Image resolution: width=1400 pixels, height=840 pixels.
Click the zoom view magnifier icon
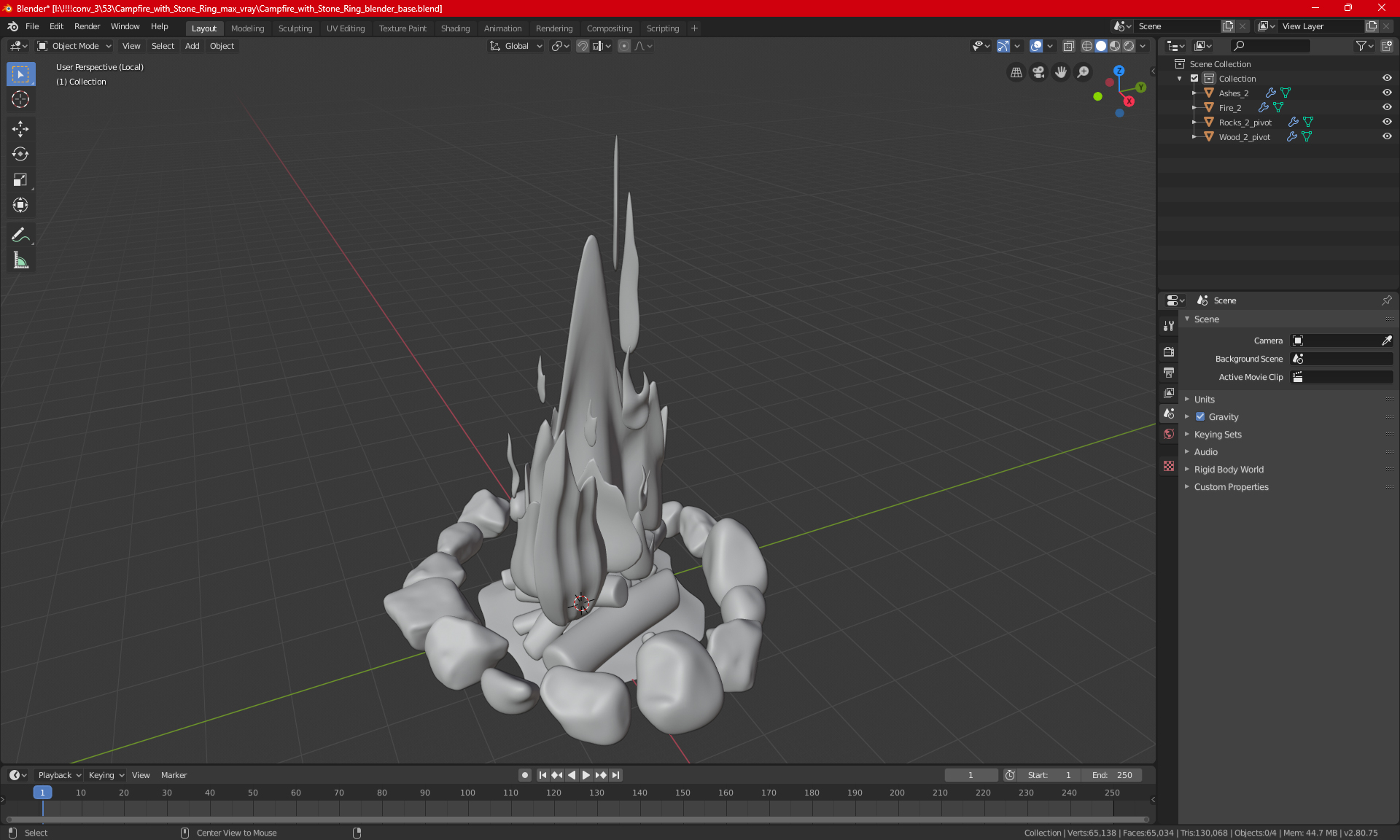point(1084,72)
